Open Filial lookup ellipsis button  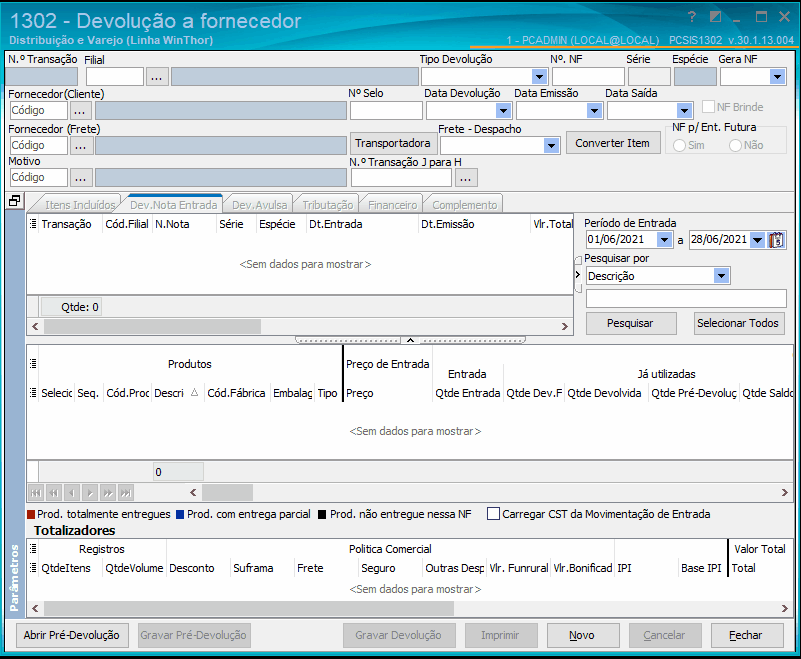pyautogui.click(x=157, y=77)
